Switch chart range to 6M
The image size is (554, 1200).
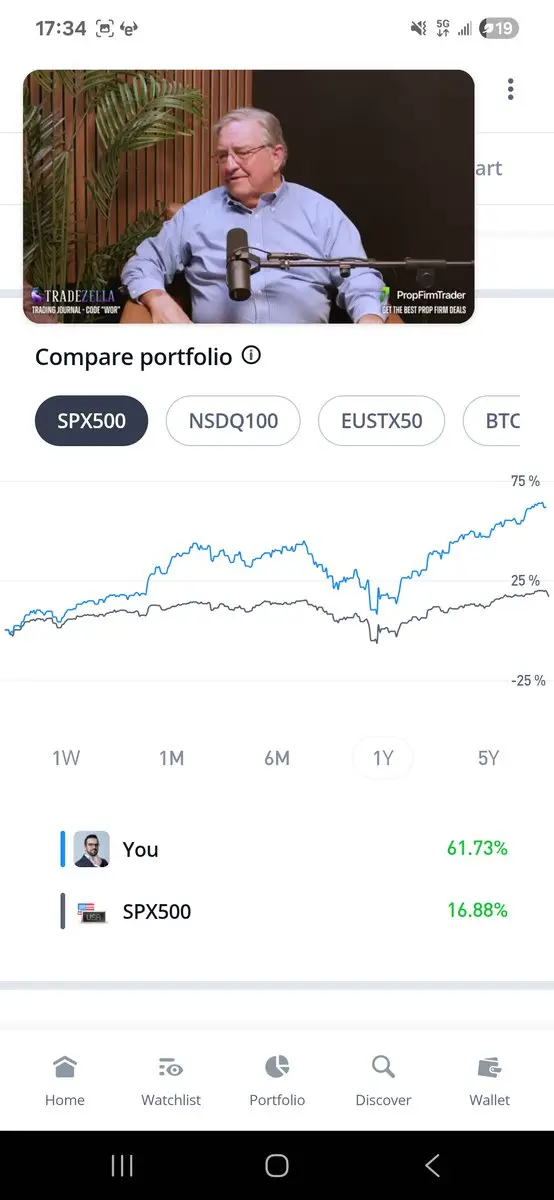277,758
